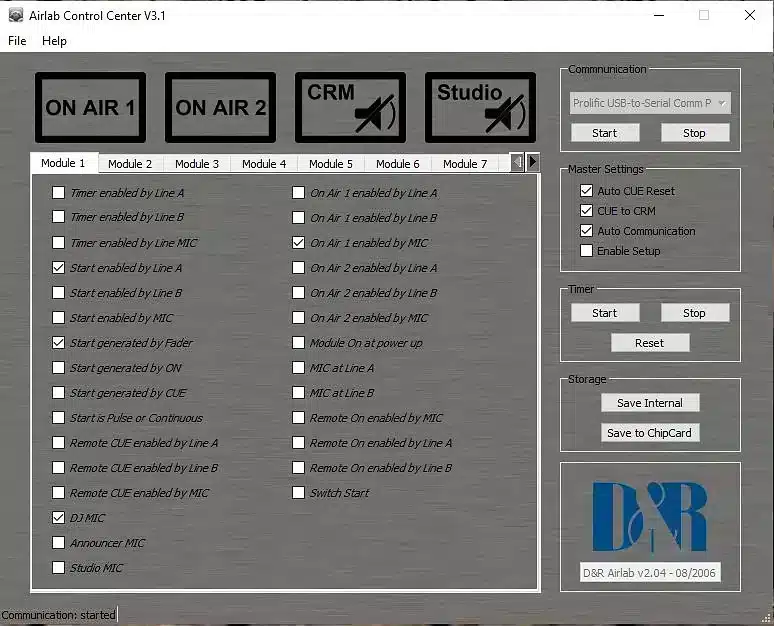
Task: Open the File menu
Action: point(17,41)
